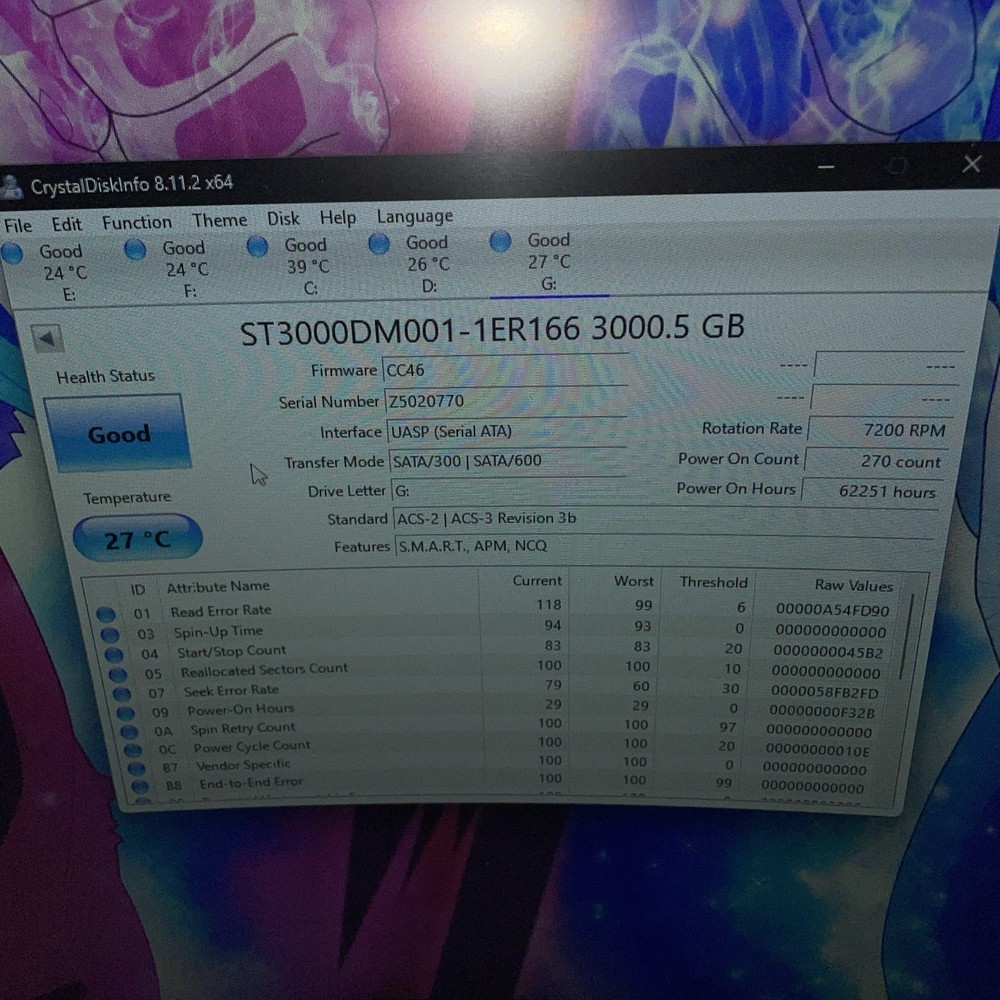Click the Current column header
The image size is (1000, 1000).
(x=537, y=580)
